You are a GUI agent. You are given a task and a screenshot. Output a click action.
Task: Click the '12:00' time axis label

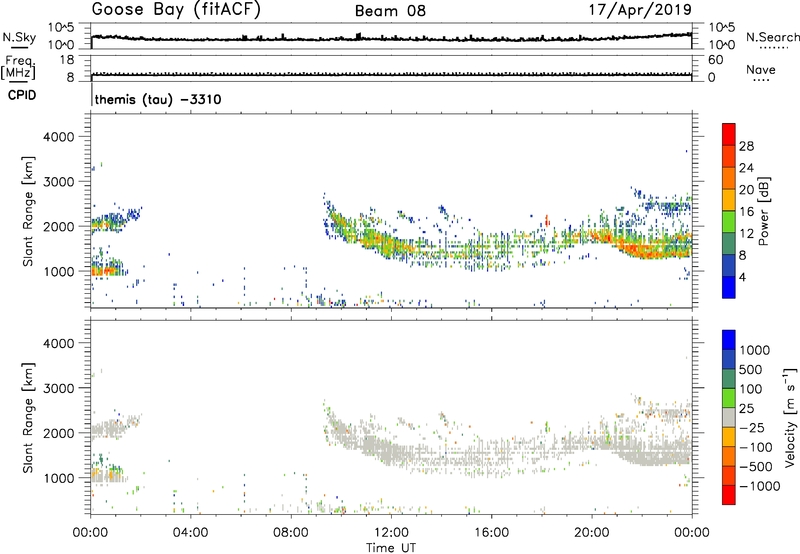coord(391,533)
